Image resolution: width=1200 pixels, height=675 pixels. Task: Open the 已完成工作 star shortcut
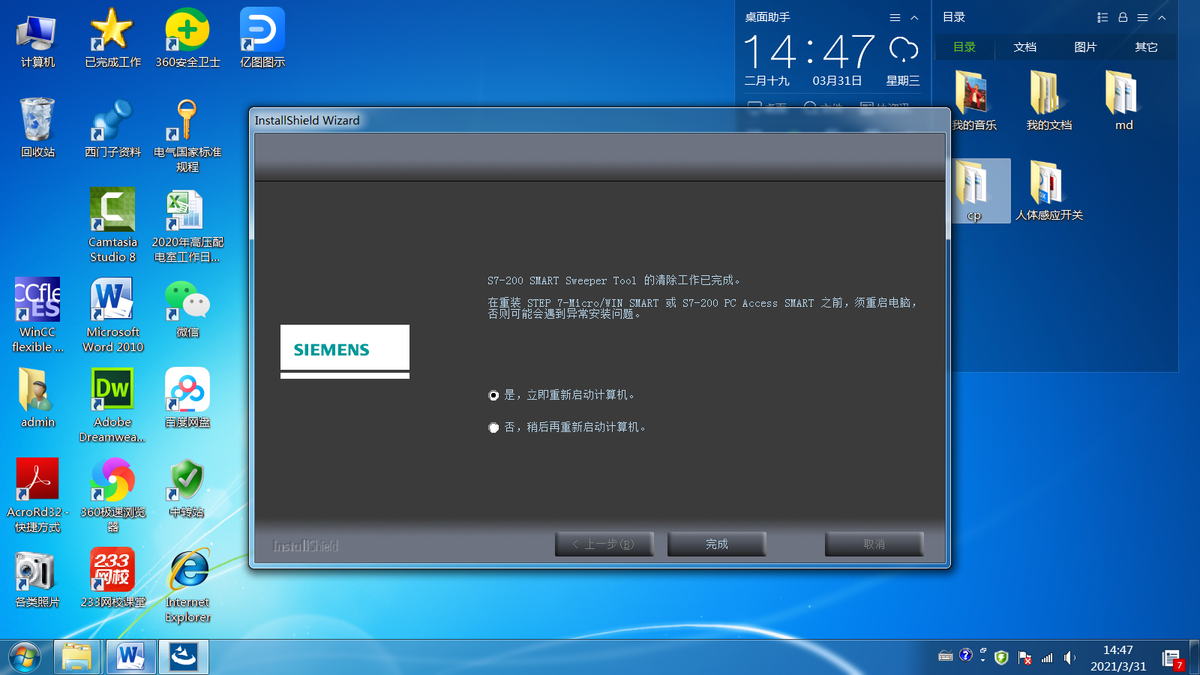click(x=112, y=39)
